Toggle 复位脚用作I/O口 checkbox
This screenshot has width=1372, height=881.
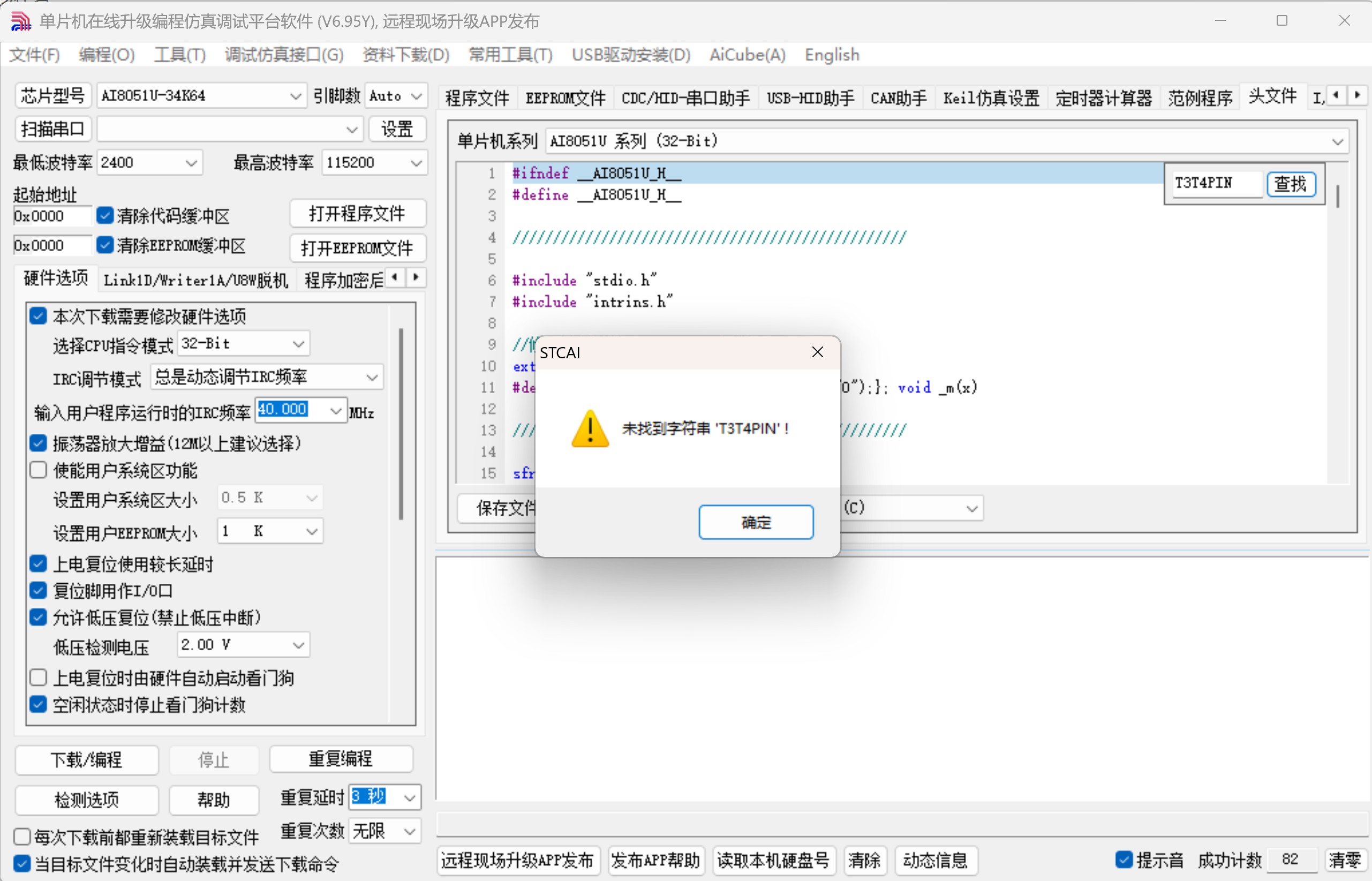[39, 590]
